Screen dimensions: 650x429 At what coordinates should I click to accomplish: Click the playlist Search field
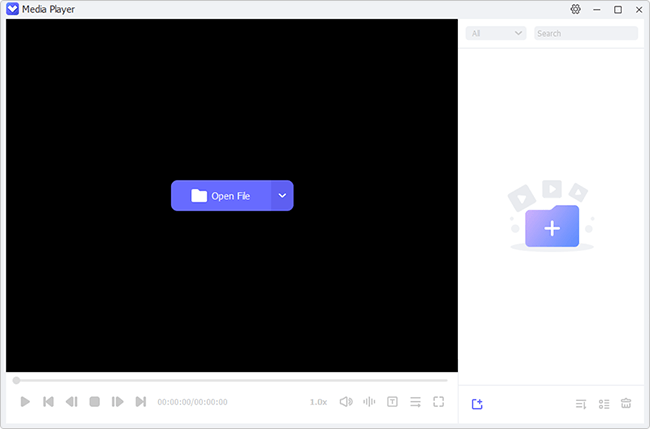[x=586, y=33]
